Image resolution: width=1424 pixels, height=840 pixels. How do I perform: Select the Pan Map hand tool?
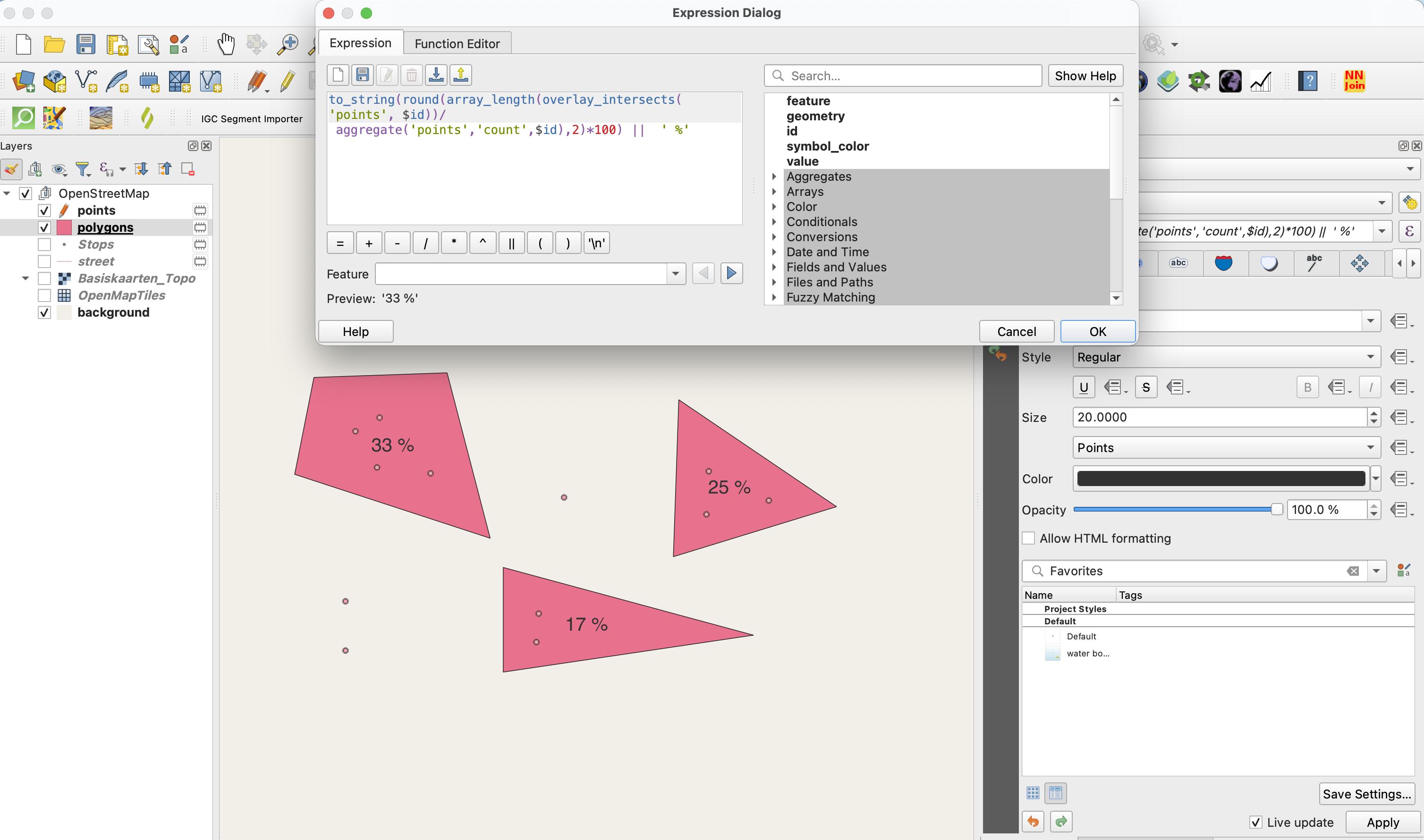pos(226,44)
